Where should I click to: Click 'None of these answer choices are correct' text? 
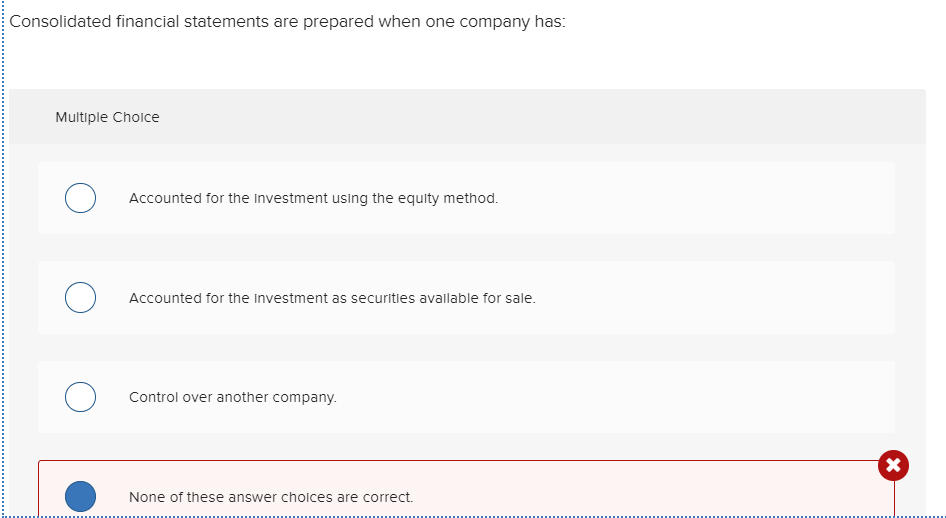click(270, 497)
